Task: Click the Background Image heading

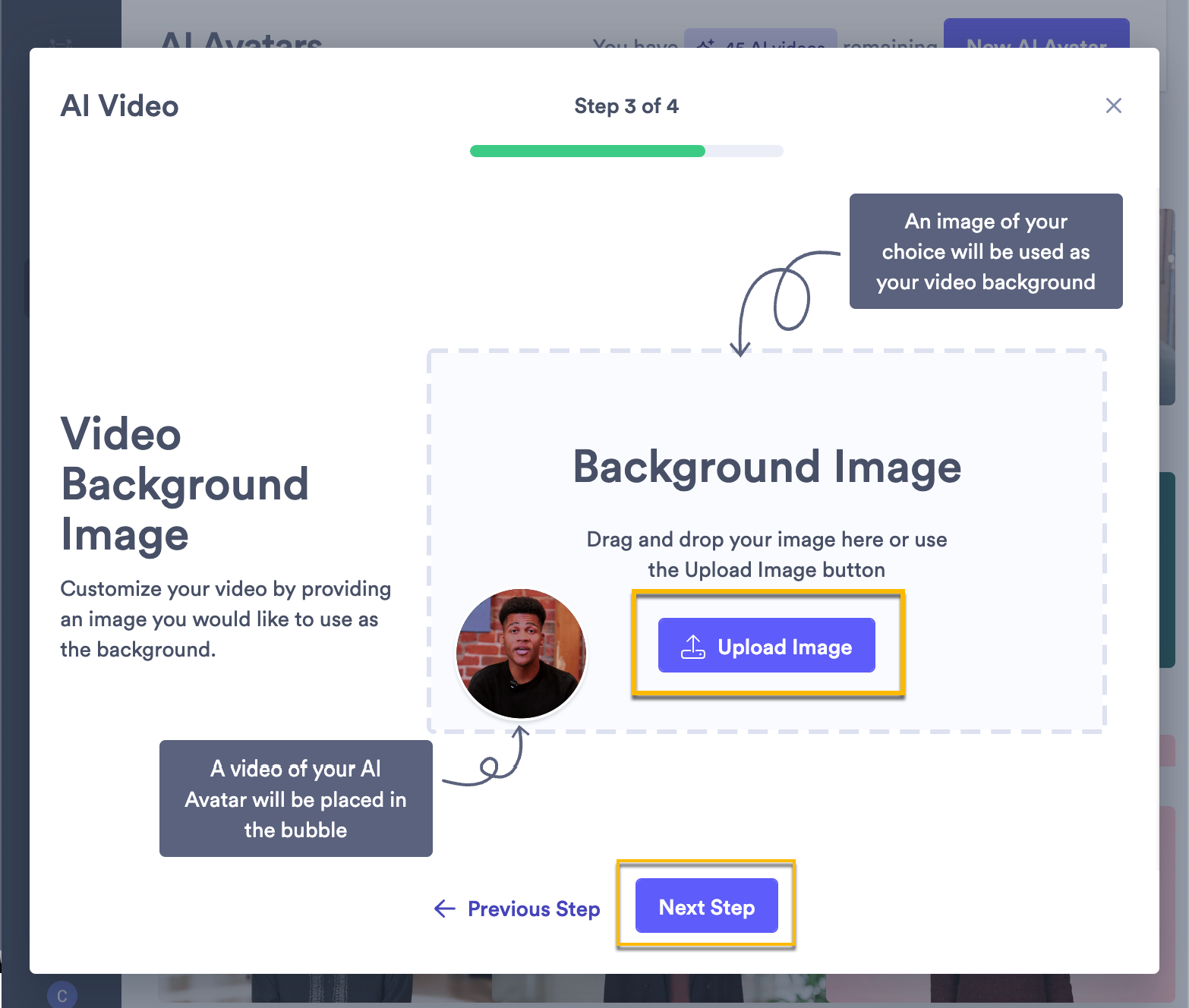Action: [767, 467]
